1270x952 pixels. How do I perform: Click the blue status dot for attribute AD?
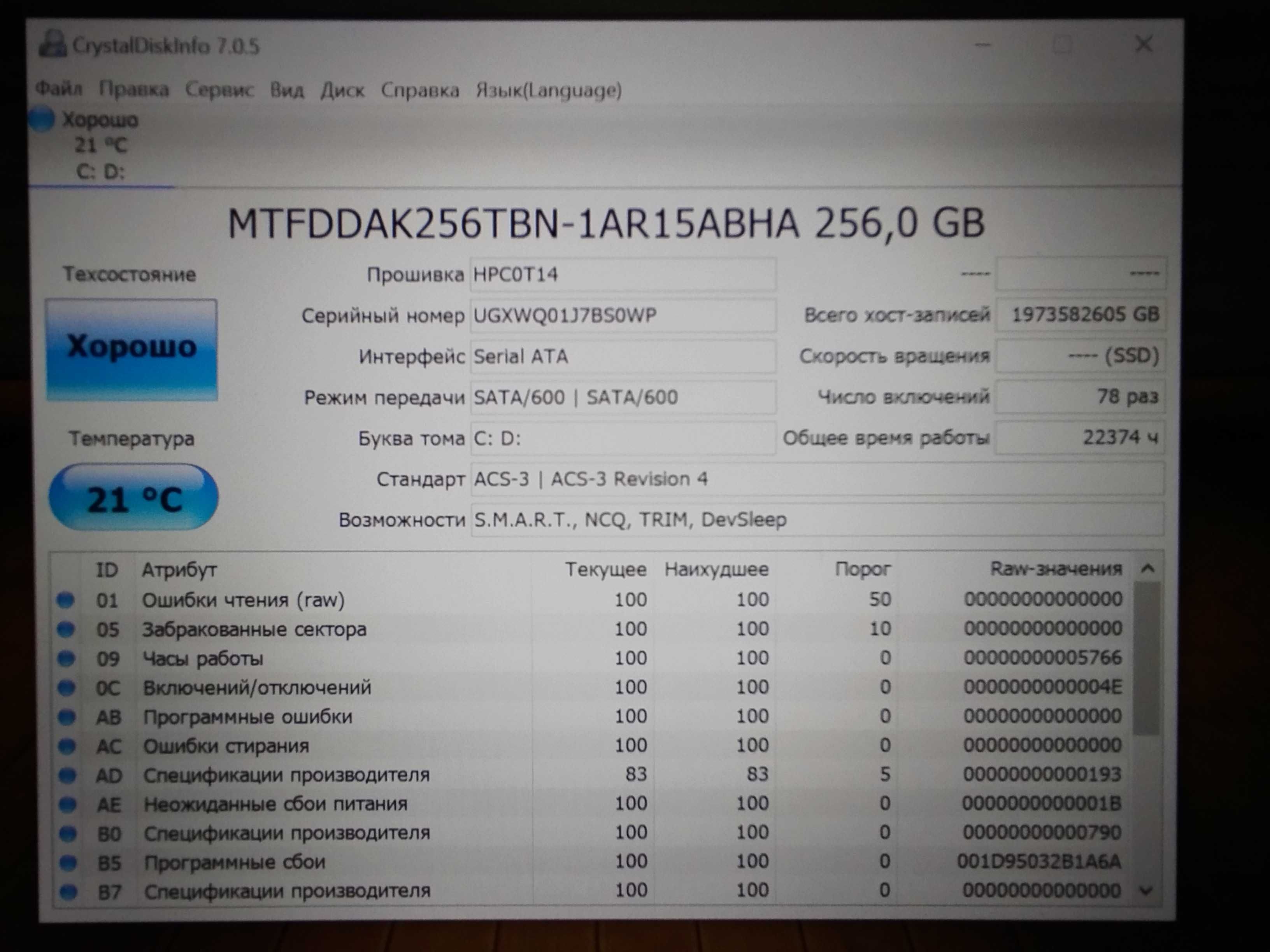click(x=68, y=775)
